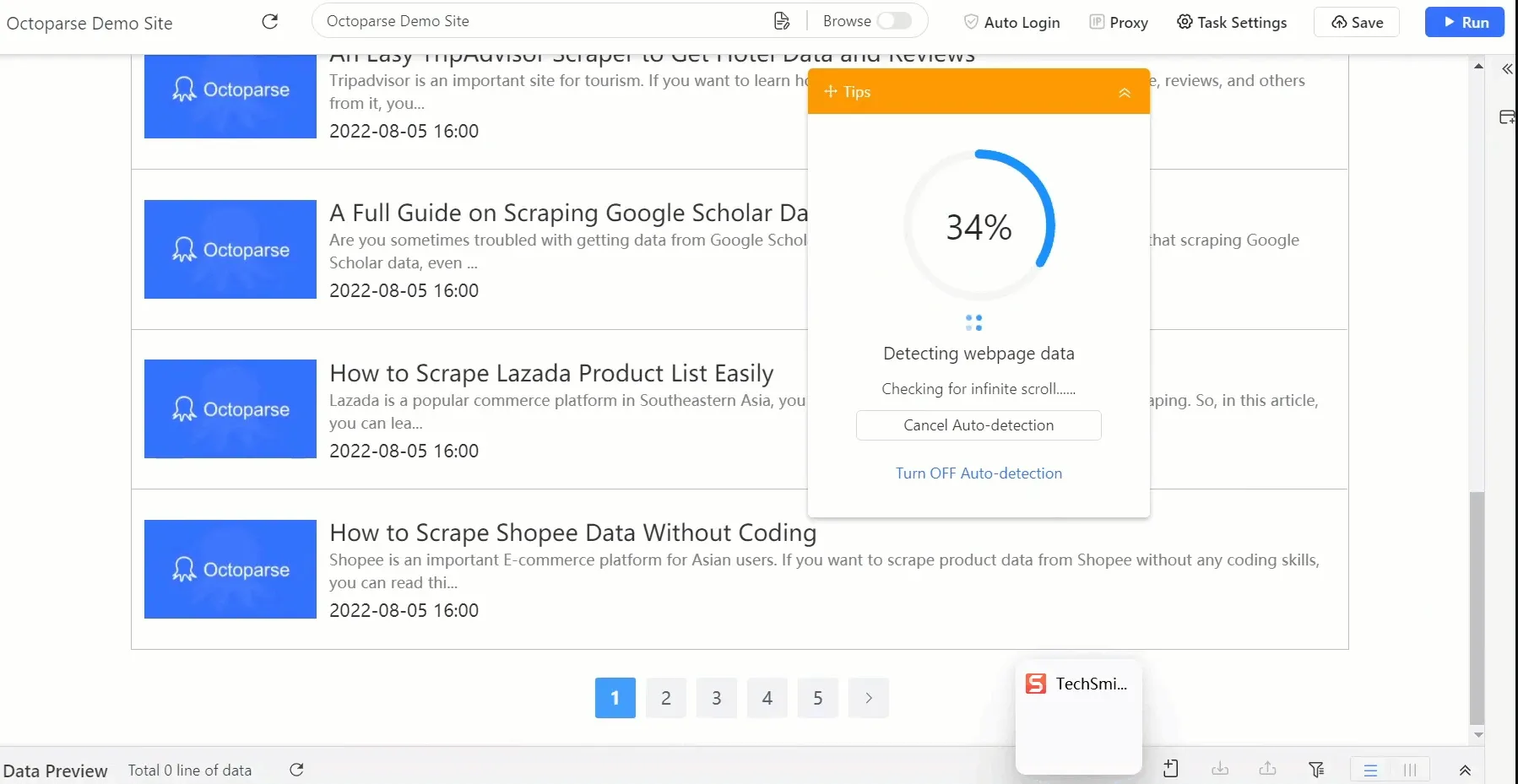The width and height of the screenshot is (1518, 784).
Task: Open the Auto Login option
Action: coord(1011,23)
